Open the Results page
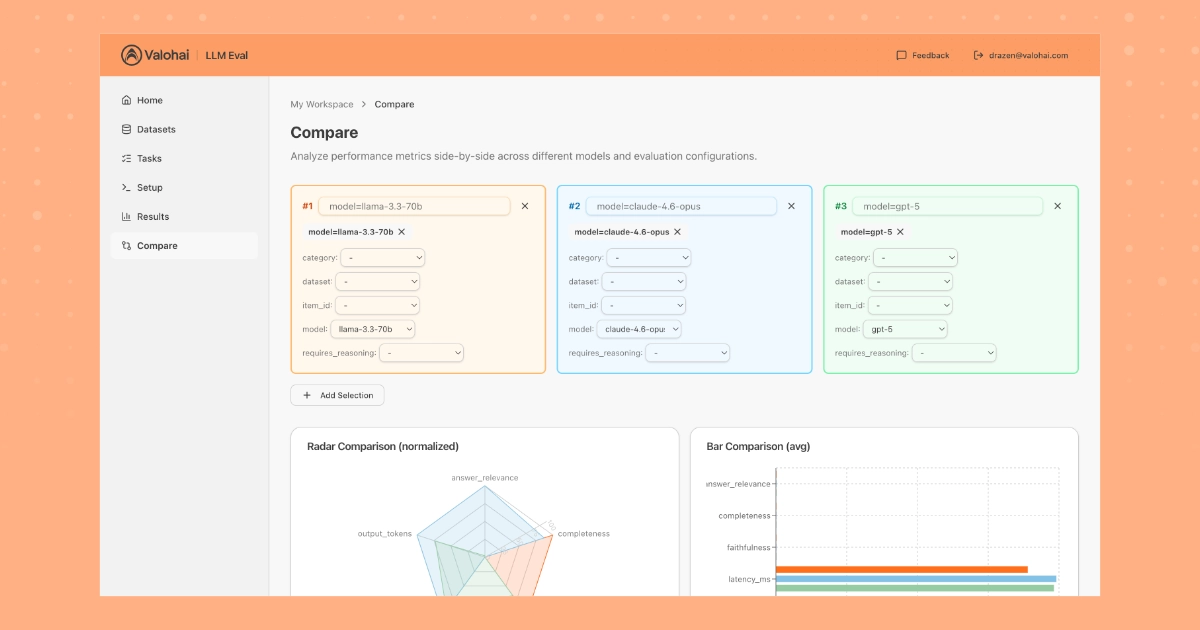The width and height of the screenshot is (1200, 630). [x=152, y=216]
